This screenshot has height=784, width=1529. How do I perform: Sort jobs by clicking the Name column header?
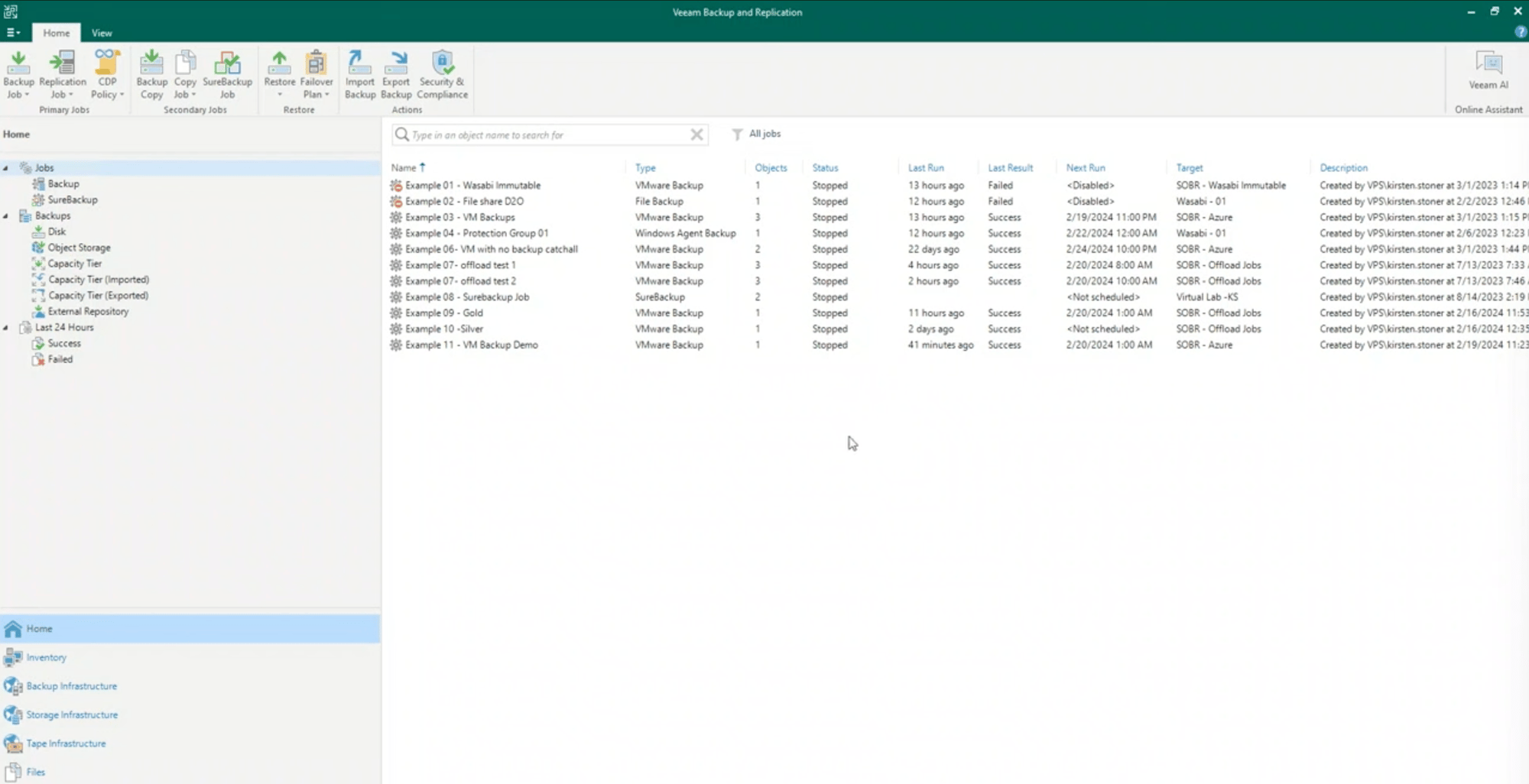tap(406, 167)
